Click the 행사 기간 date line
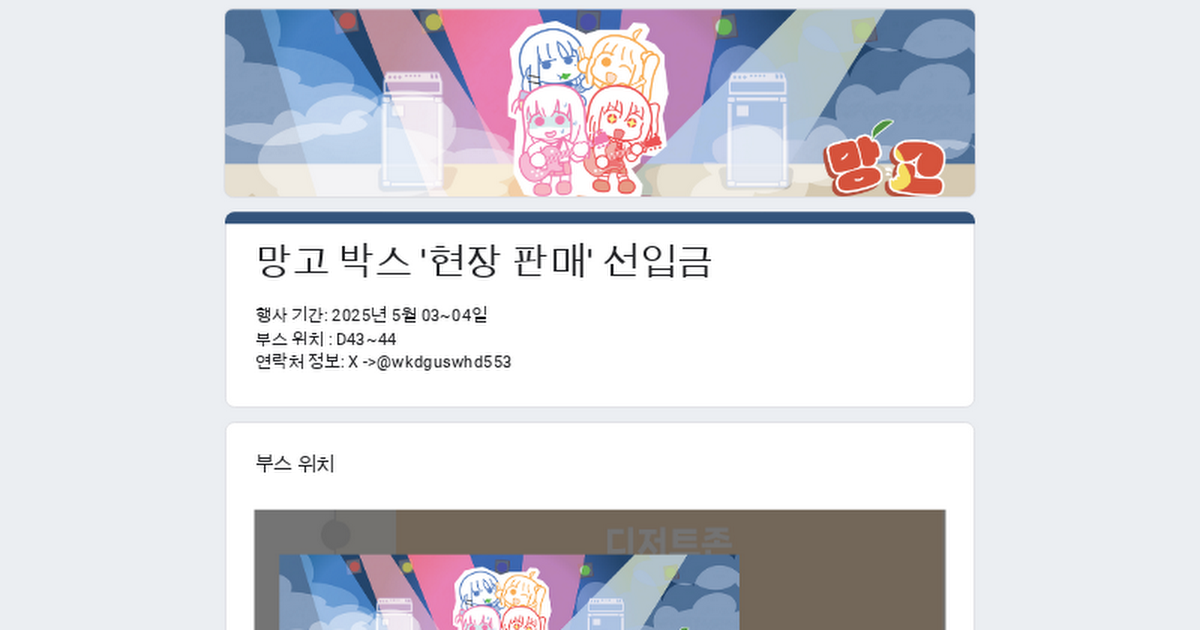 coord(372,316)
